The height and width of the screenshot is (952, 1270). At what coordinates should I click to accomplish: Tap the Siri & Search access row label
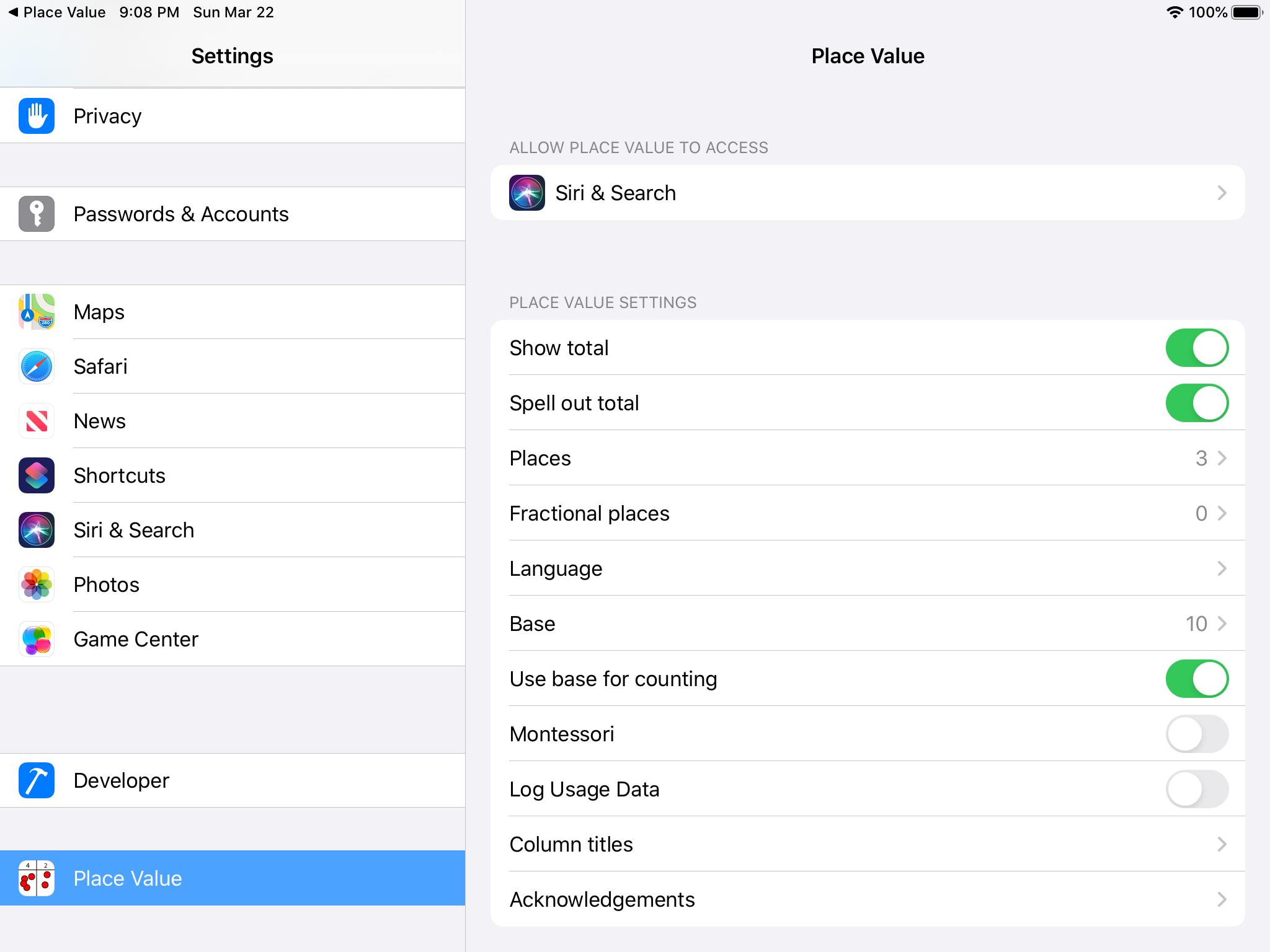coord(615,193)
